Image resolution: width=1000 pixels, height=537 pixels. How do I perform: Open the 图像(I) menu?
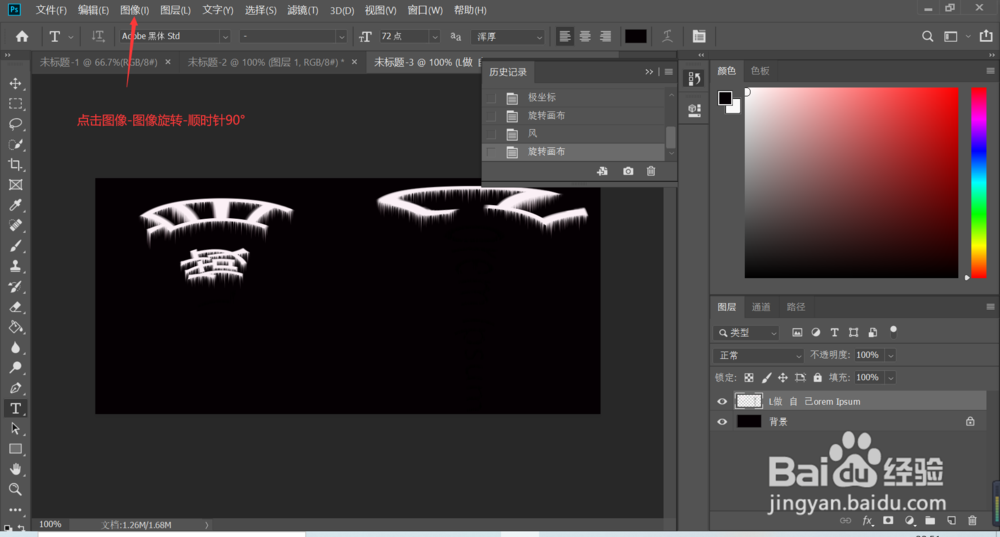[x=135, y=10]
